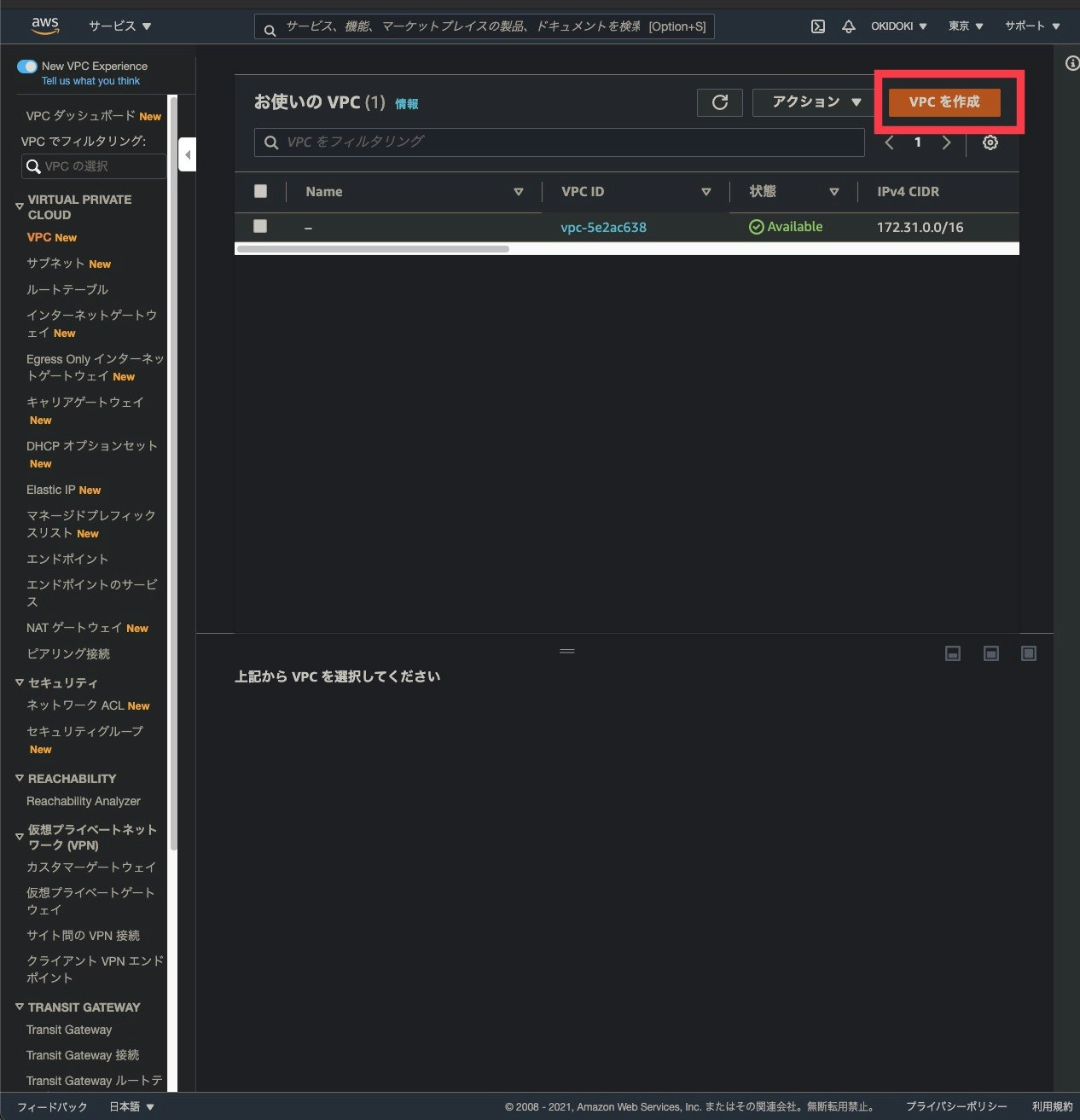The image size is (1080, 1120).
Task: Open the プライバシーポリシー footer link
Action: 956,1106
